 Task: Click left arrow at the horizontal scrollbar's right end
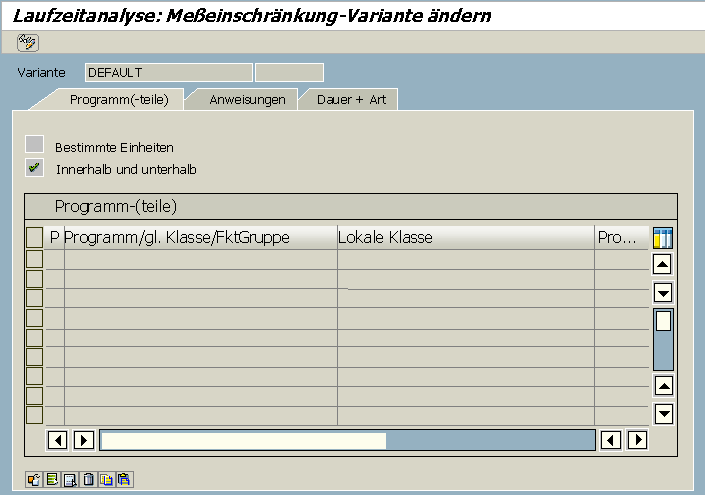611,440
